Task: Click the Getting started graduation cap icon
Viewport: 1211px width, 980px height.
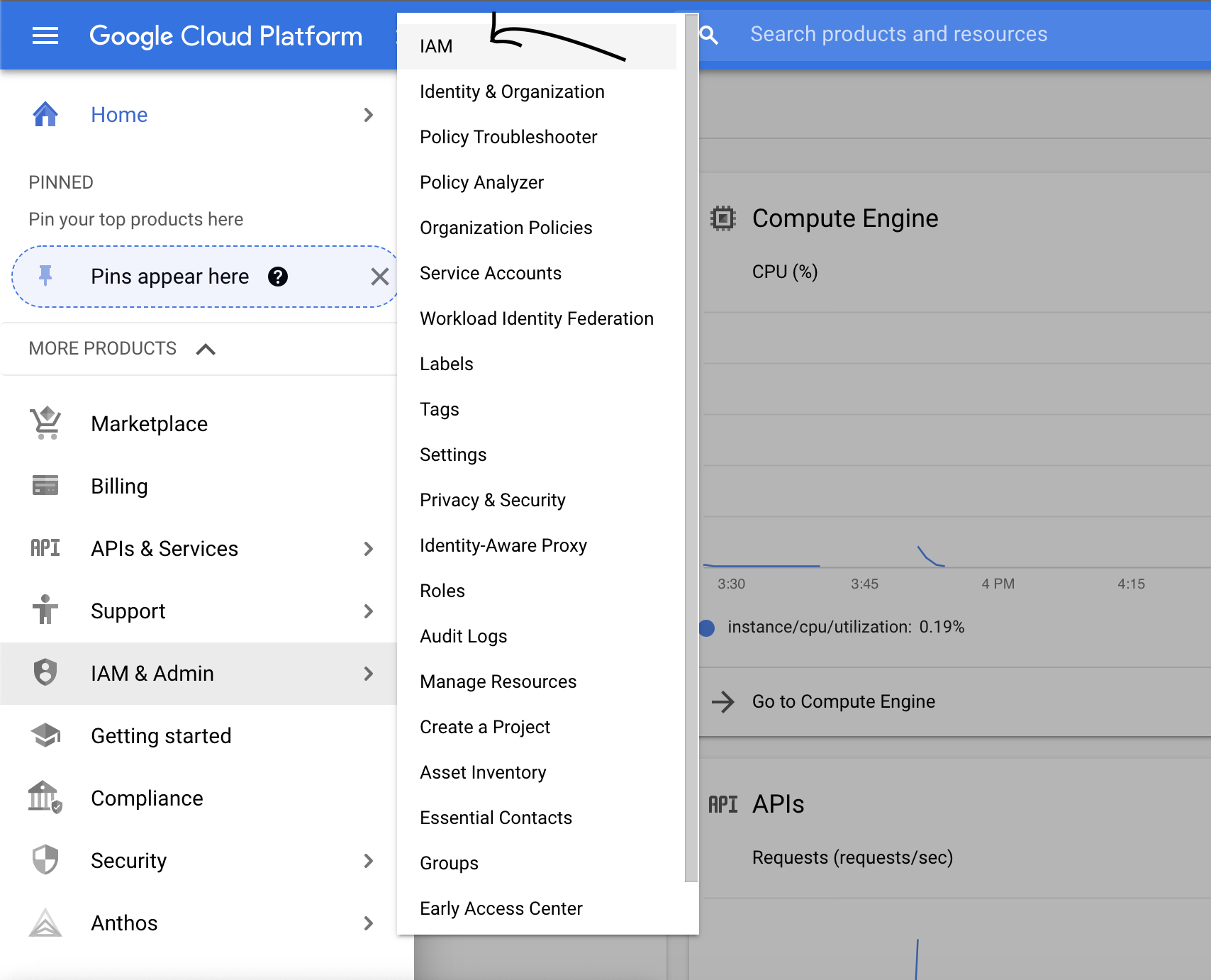Action: [45, 735]
